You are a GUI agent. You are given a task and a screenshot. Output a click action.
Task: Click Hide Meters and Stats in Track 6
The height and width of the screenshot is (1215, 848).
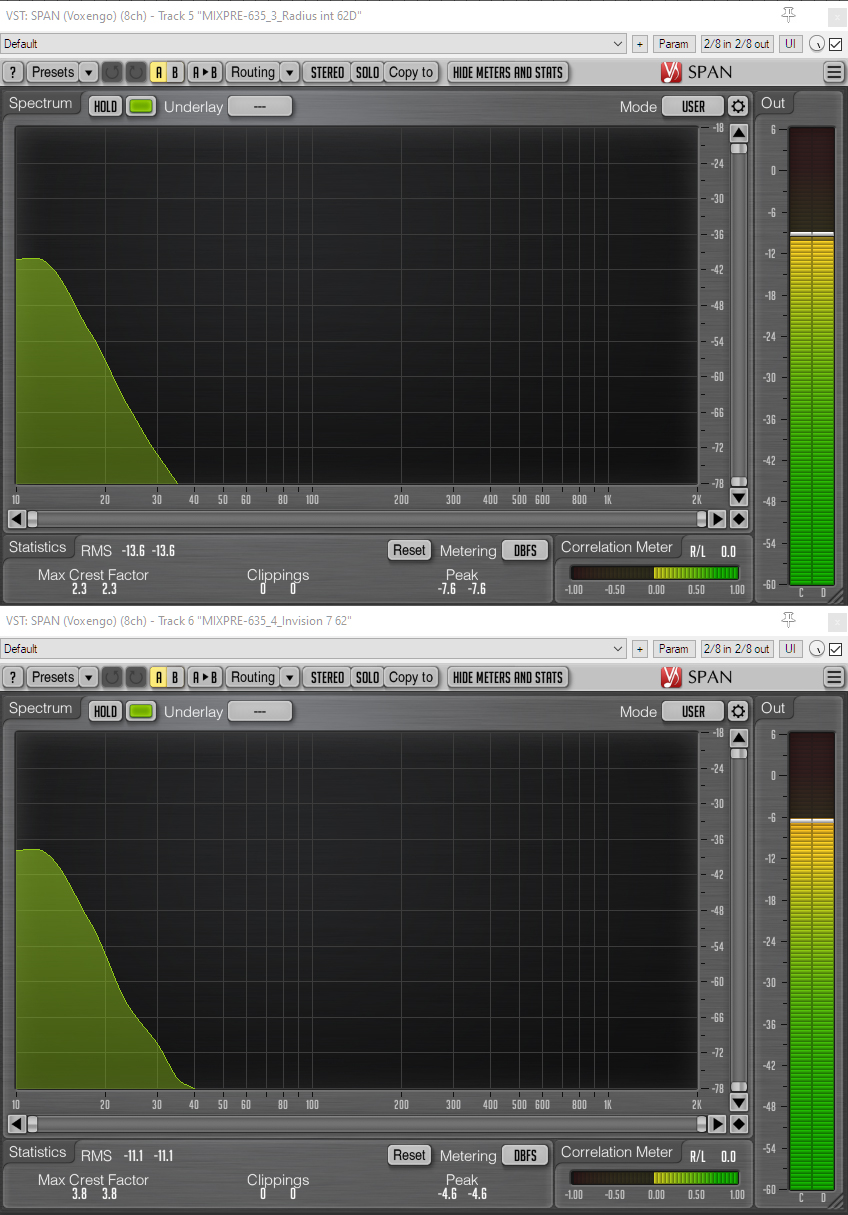tap(508, 677)
